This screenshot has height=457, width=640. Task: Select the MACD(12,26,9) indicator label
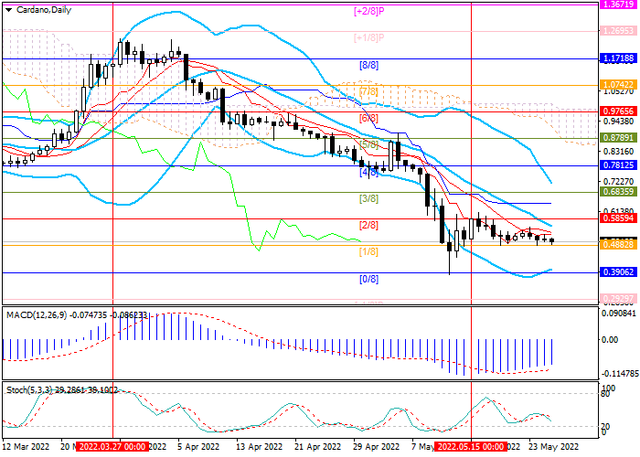[38, 314]
